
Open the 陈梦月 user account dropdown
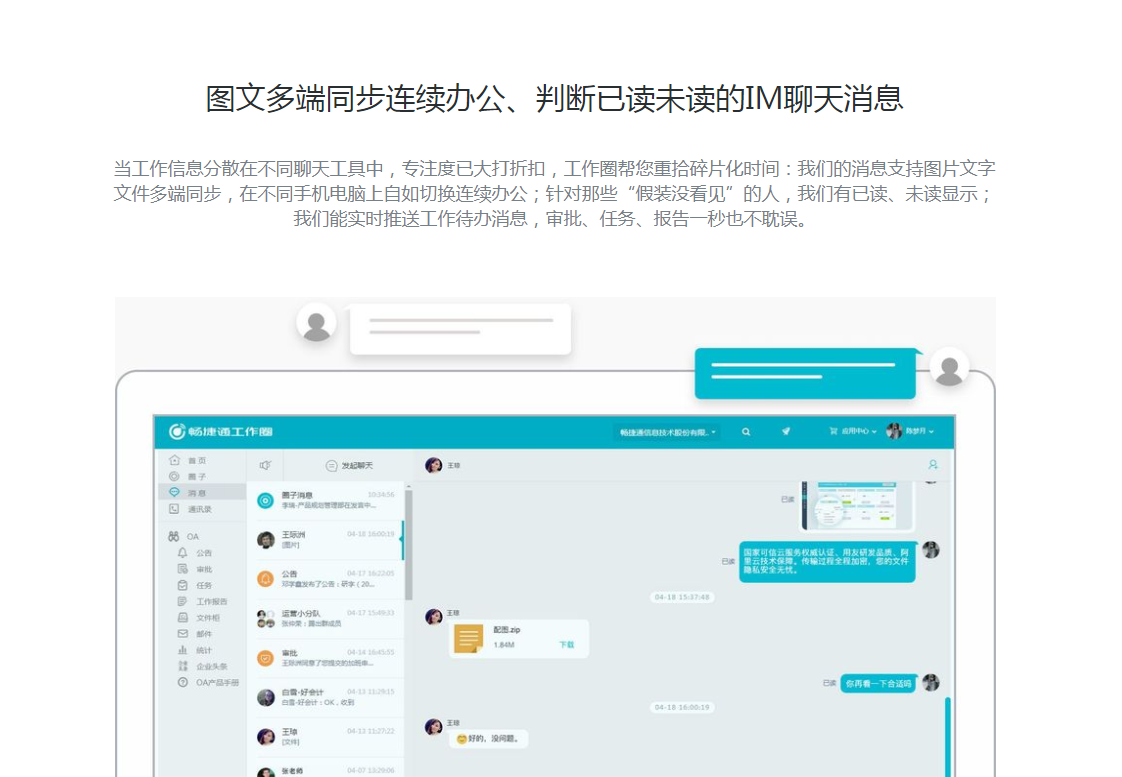(910, 431)
